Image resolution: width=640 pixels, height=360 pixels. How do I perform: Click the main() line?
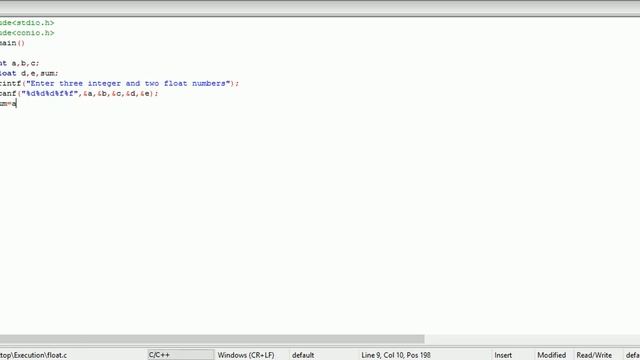pyautogui.click(x=12, y=43)
